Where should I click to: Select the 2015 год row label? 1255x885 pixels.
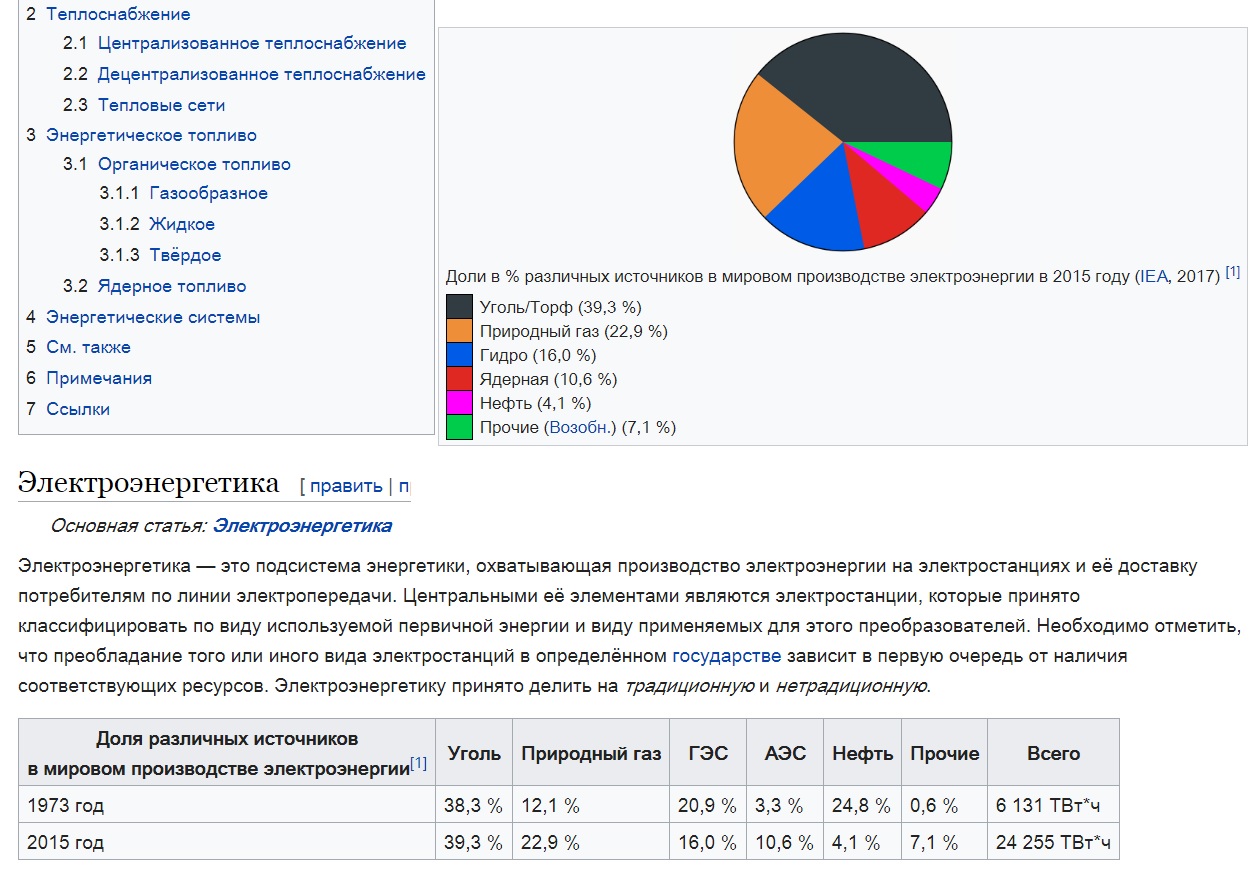pyautogui.click(x=65, y=842)
